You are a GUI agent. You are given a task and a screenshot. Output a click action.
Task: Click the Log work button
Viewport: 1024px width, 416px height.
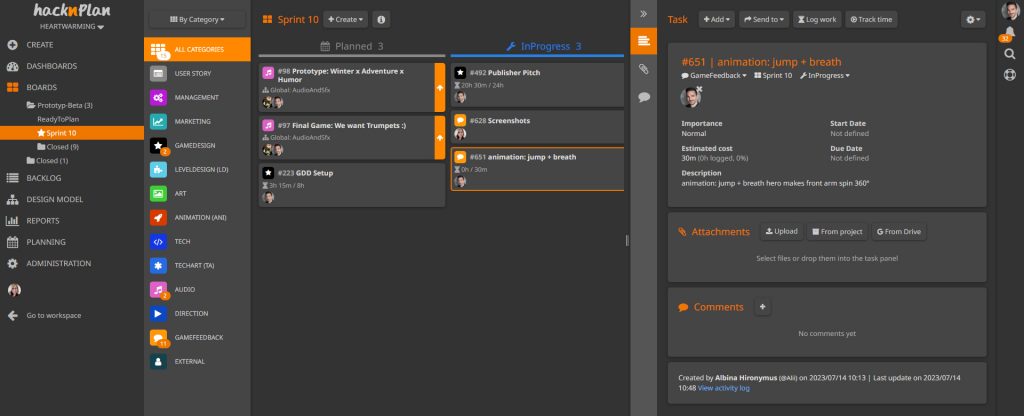pyautogui.click(x=817, y=19)
